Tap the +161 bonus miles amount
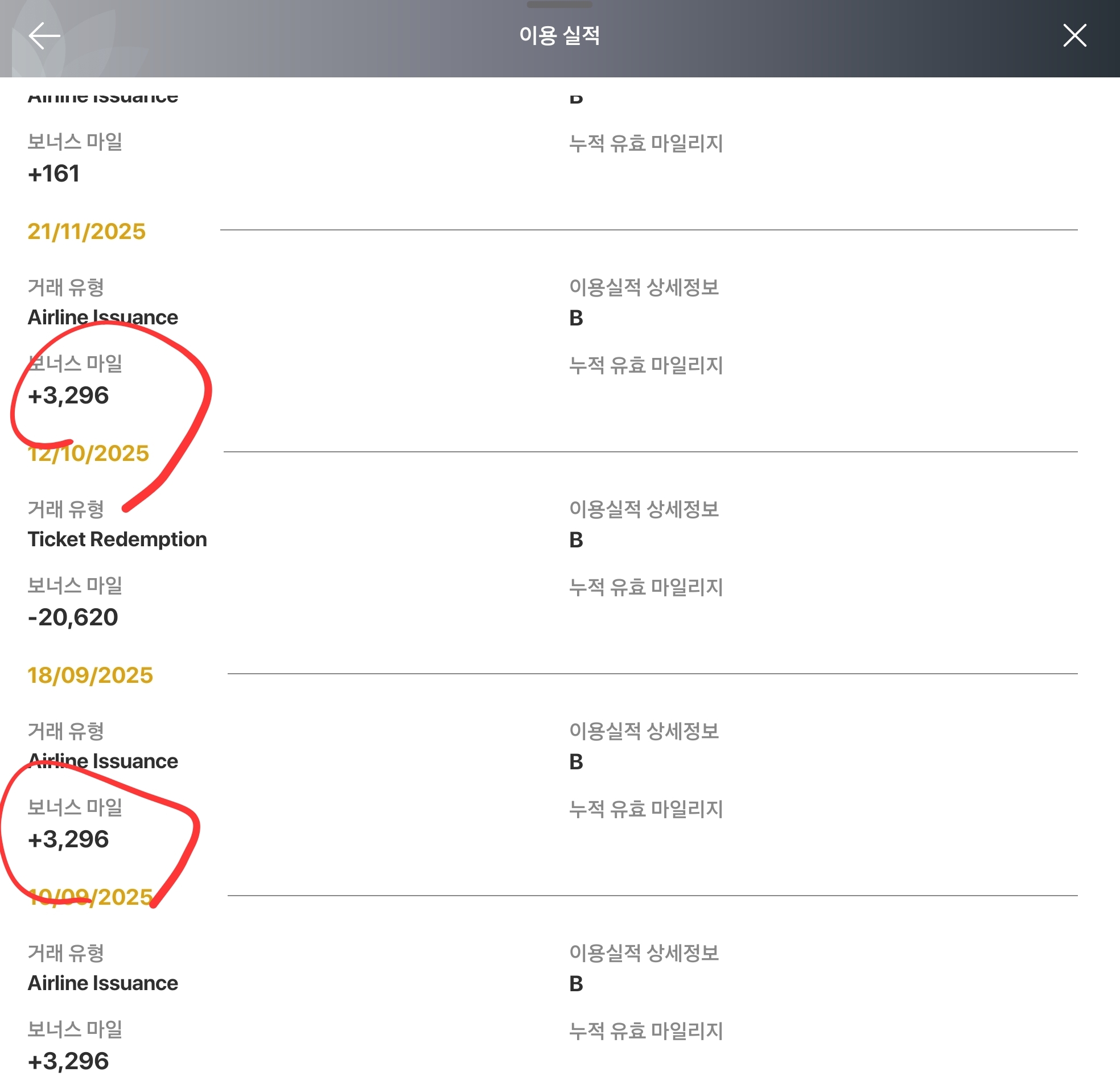The image size is (1120, 1080). [x=53, y=174]
